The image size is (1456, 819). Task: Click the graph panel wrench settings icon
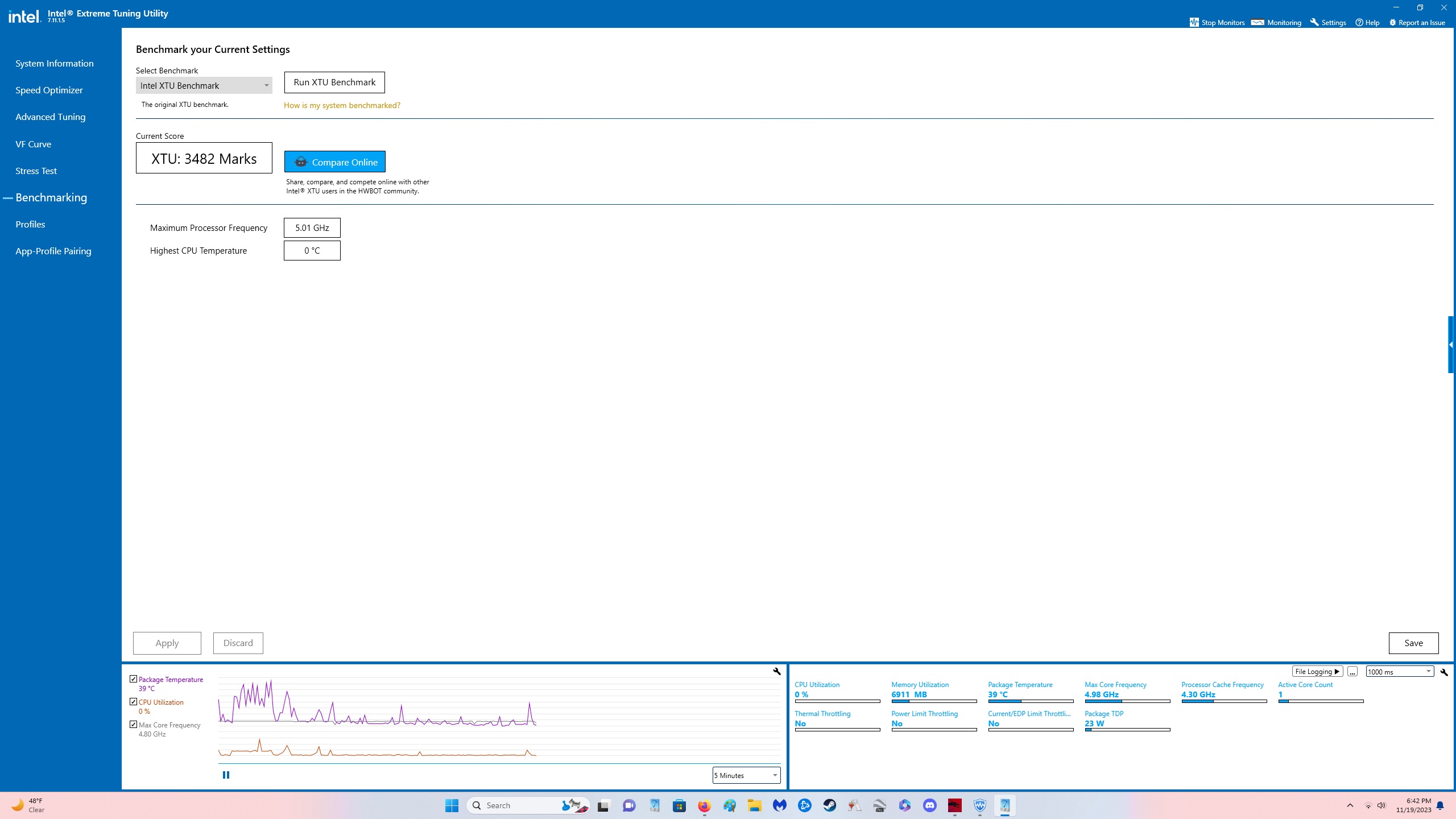tap(776, 671)
